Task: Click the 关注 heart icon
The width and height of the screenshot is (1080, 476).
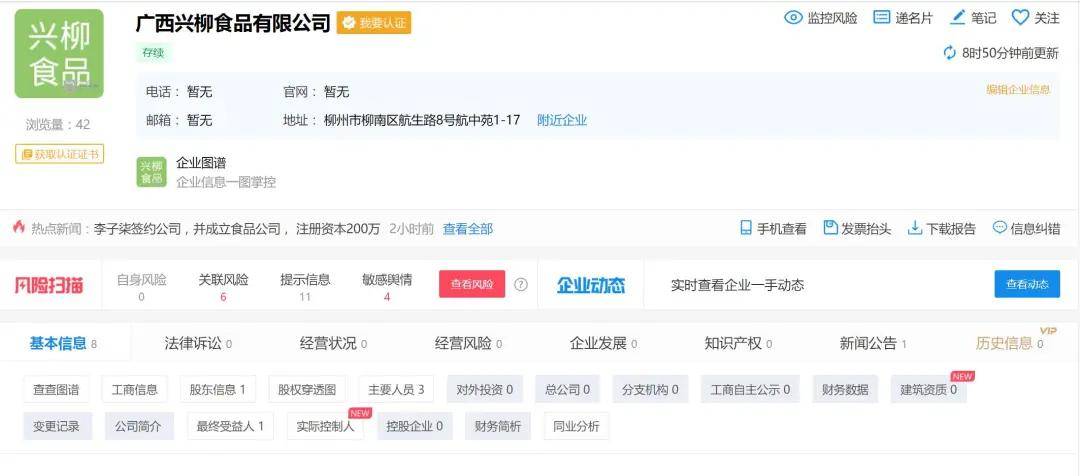Action: pyautogui.click(x=1020, y=17)
